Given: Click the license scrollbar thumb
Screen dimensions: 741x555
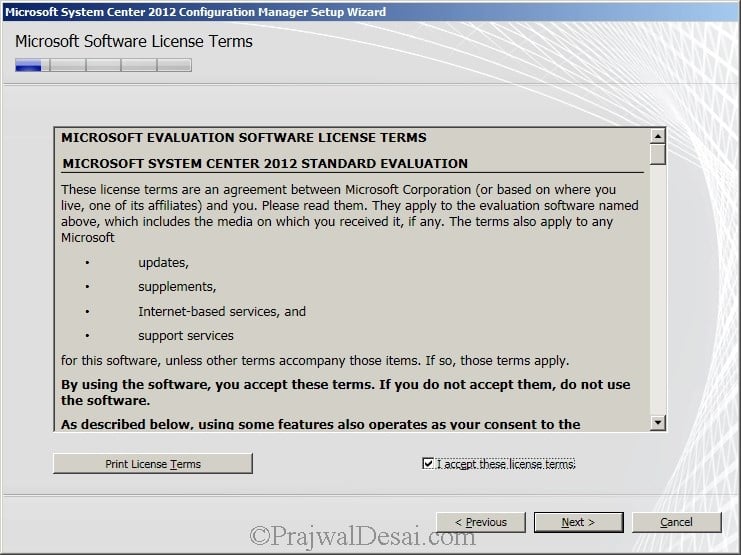Looking at the screenshot, I should [657, 155].
